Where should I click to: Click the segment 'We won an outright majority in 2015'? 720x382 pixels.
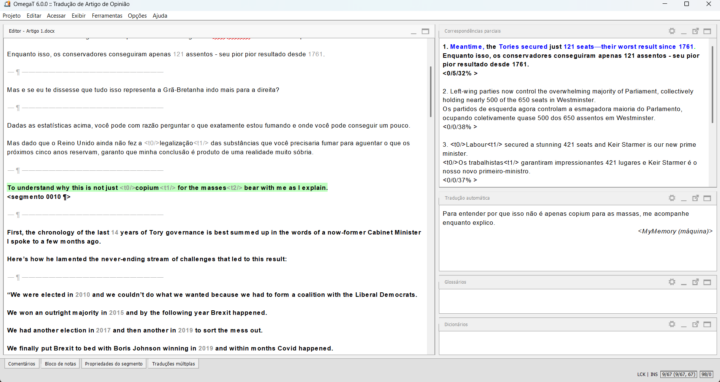(x=137, y=313)
